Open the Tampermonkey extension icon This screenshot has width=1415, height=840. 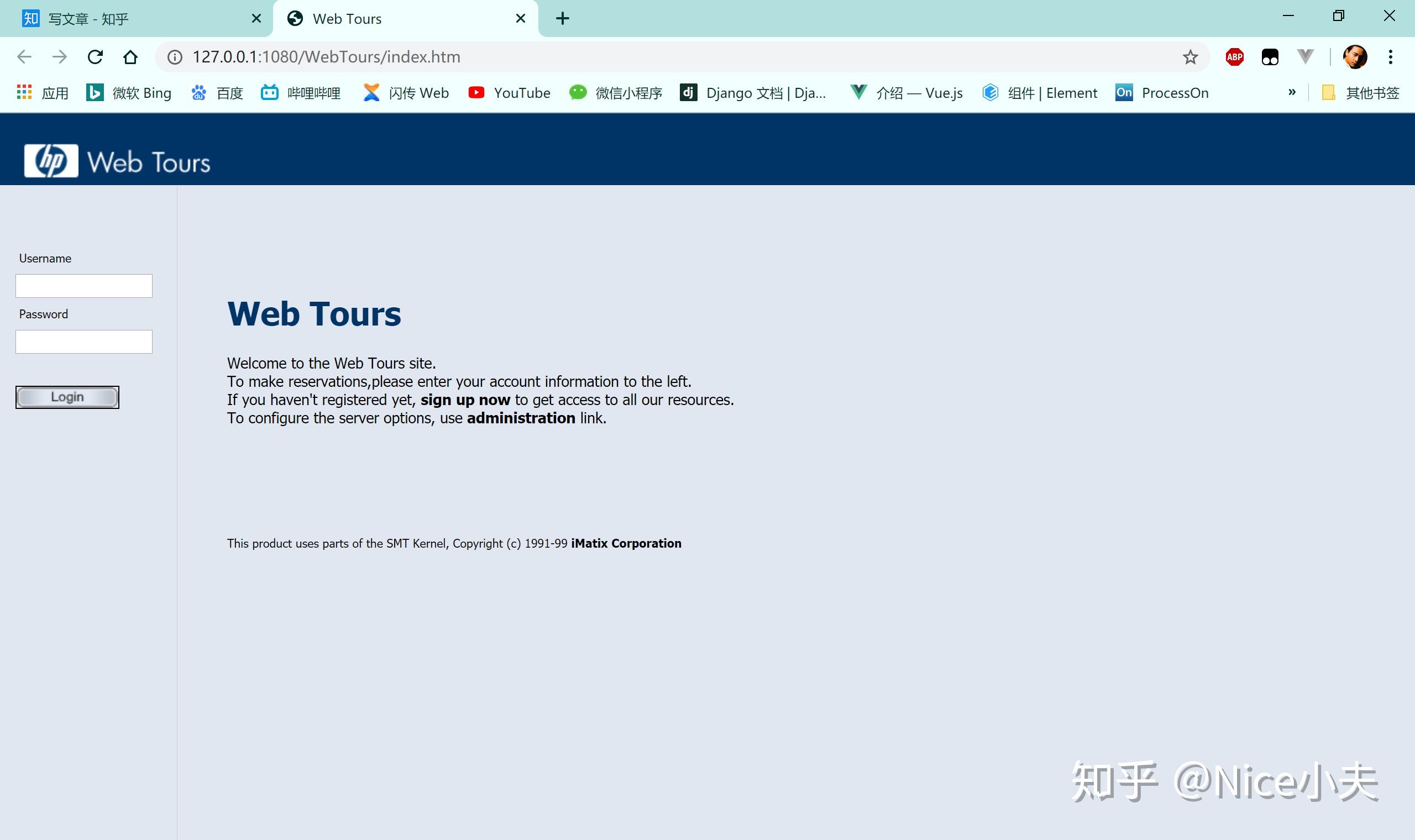[1270, 56]
